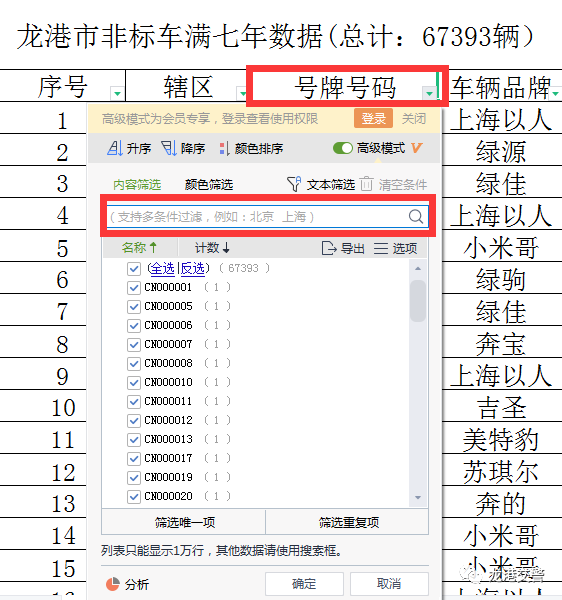Toggle the 高级模式 switch
Viewport: 562px width, 600px height.
(343, 148)
